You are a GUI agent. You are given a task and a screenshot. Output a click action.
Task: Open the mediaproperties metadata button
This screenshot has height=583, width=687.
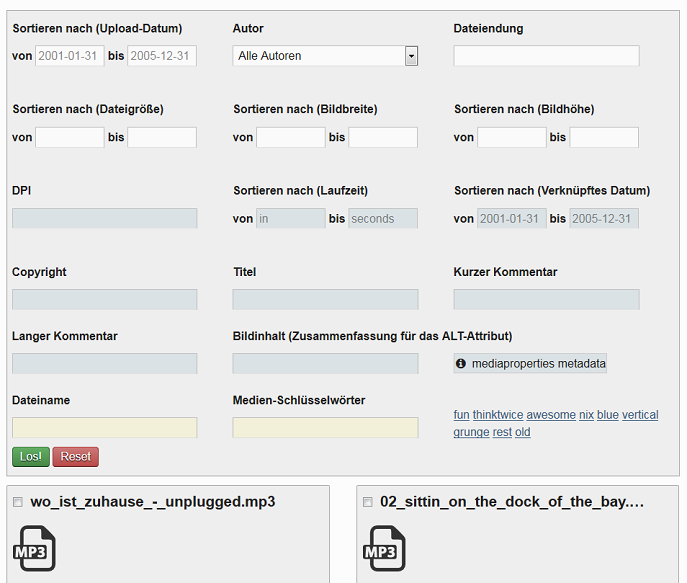(x=530, y=364)
